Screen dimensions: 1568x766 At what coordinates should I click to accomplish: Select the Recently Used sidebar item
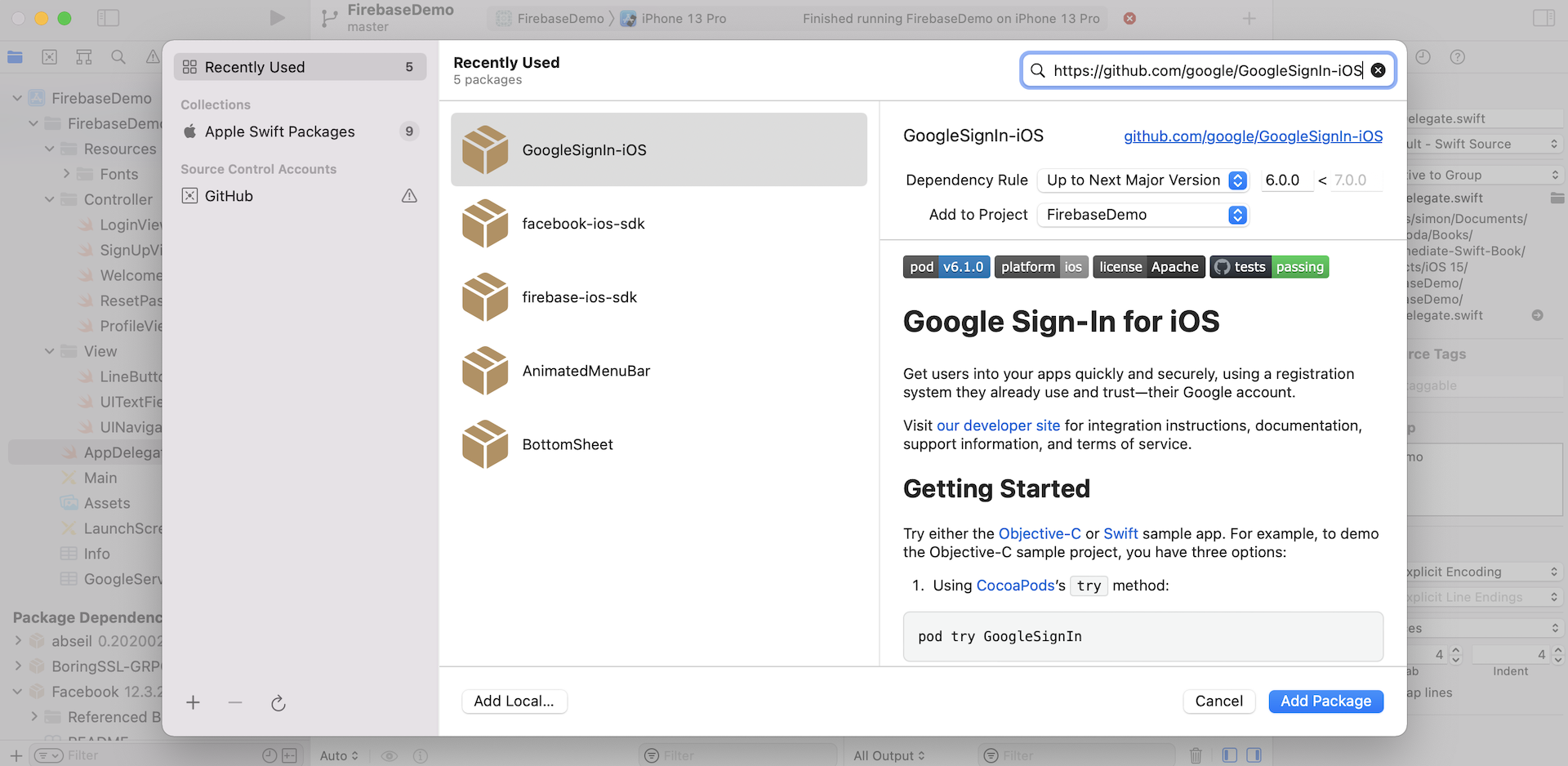pos(300,67)
